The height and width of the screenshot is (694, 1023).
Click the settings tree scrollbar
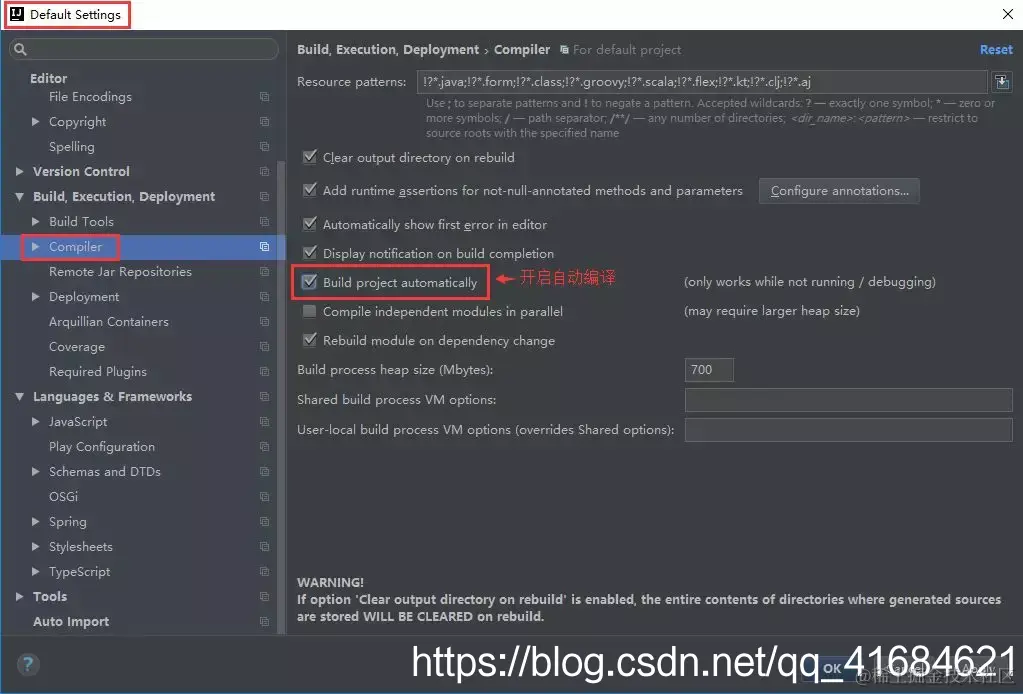click(x=281, y=398)
